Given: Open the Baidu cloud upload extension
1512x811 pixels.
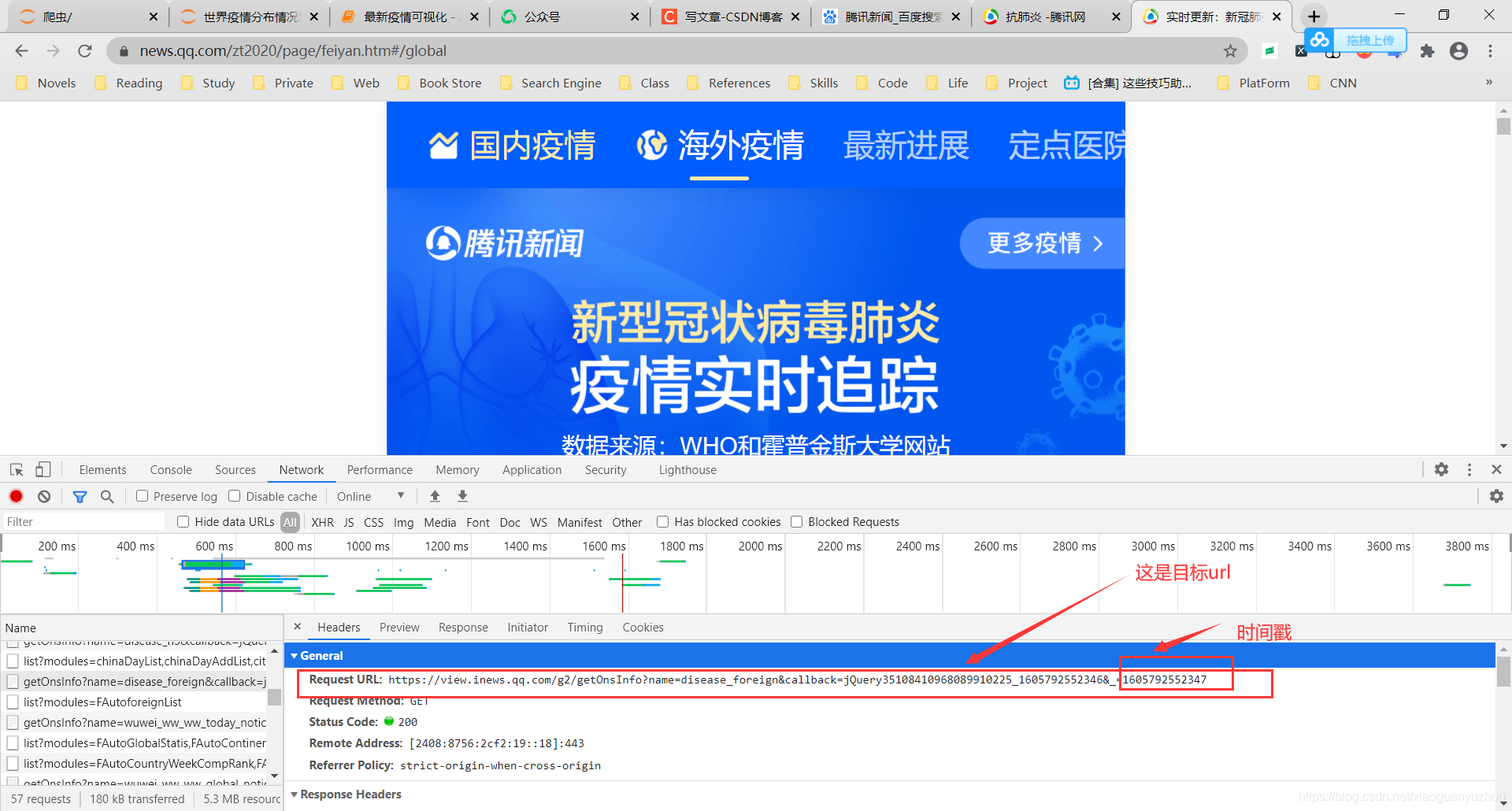Looking at the screenshot, I should pyautogui.click(x=1356, y=40).
